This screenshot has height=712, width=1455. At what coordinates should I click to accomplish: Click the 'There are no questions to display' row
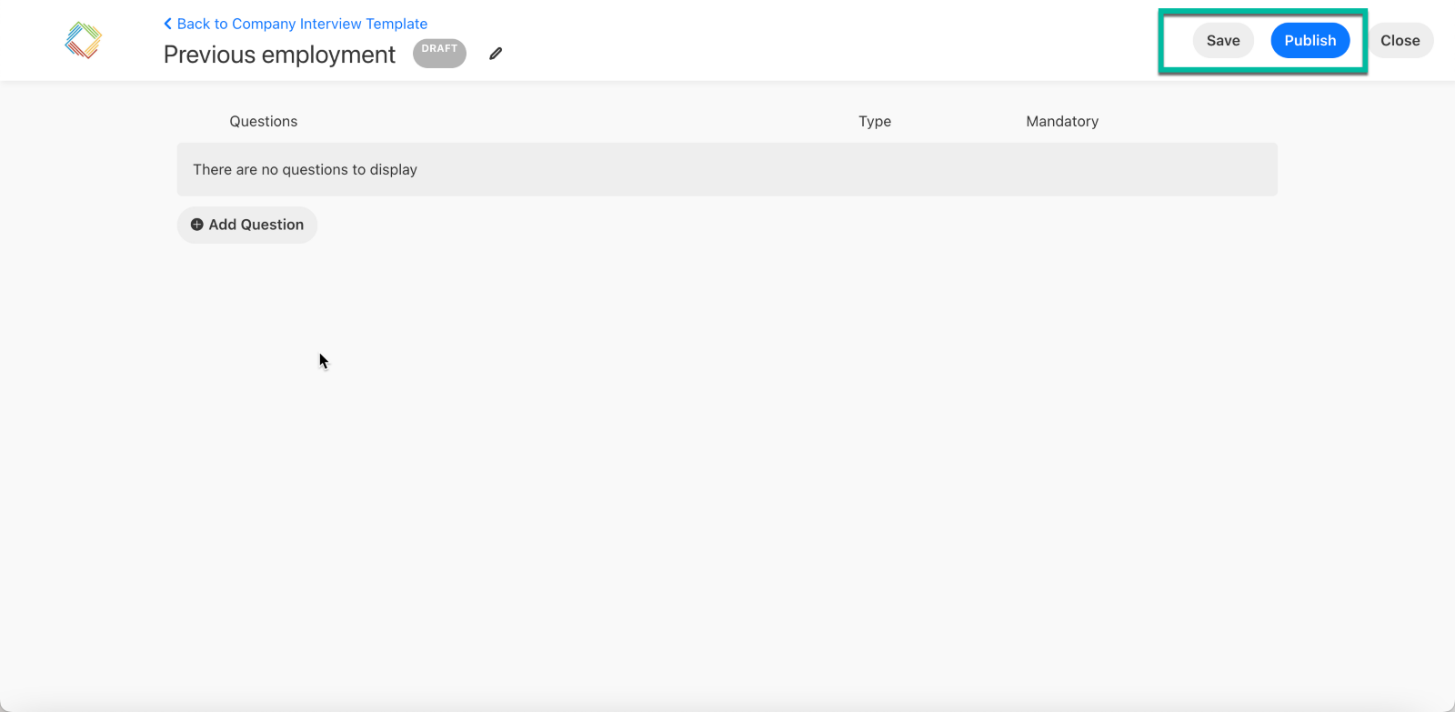[727, 169]
